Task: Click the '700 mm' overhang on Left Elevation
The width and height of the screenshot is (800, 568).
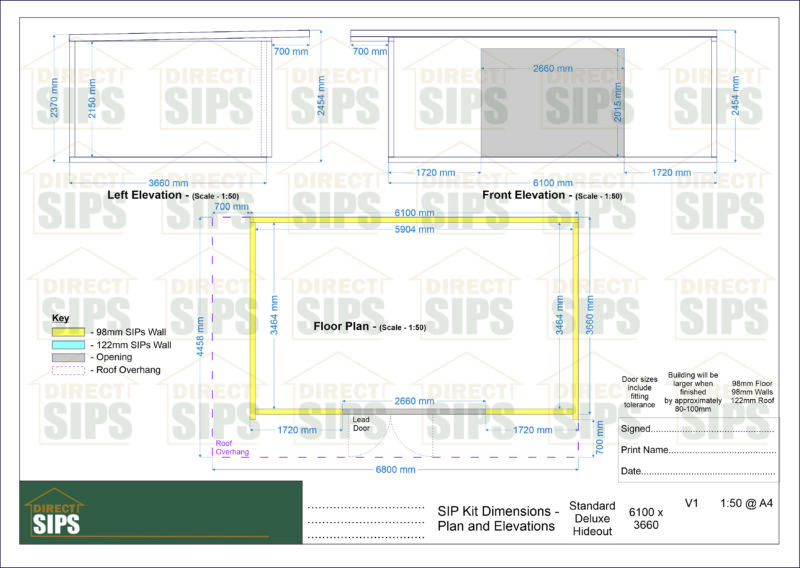Action: (291, 52)
